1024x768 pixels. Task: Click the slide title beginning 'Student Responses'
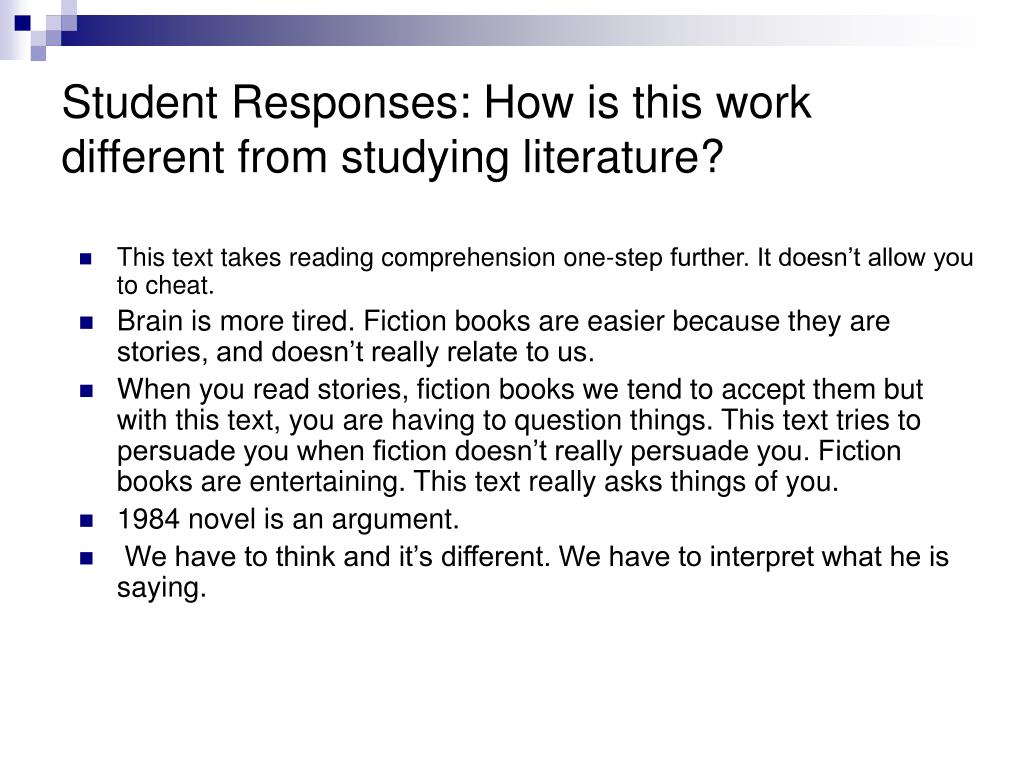click(436, 129)
